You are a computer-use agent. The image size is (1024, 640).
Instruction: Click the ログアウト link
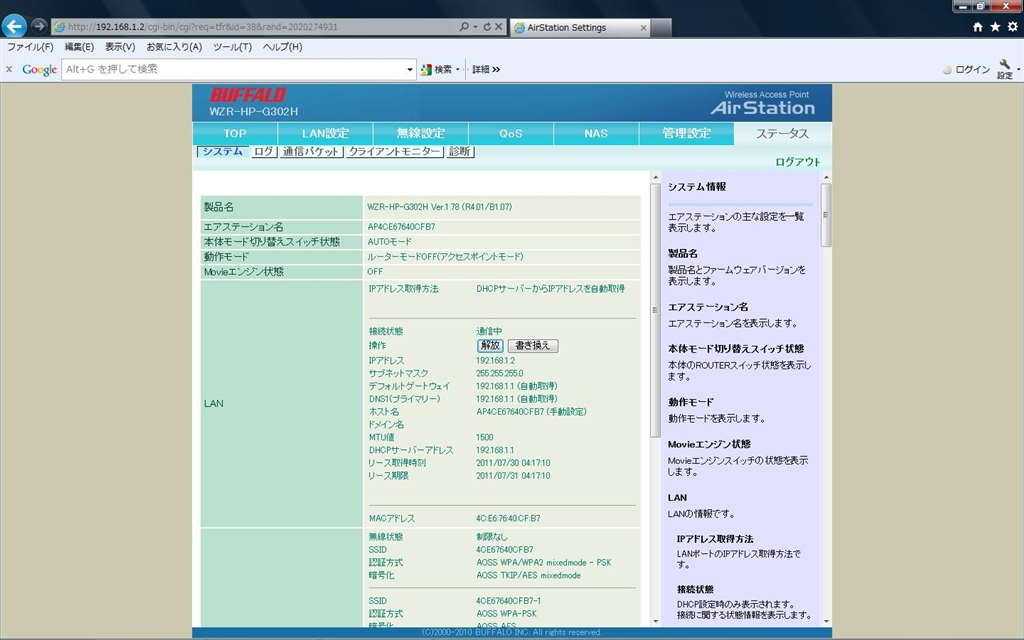(797, 162)
